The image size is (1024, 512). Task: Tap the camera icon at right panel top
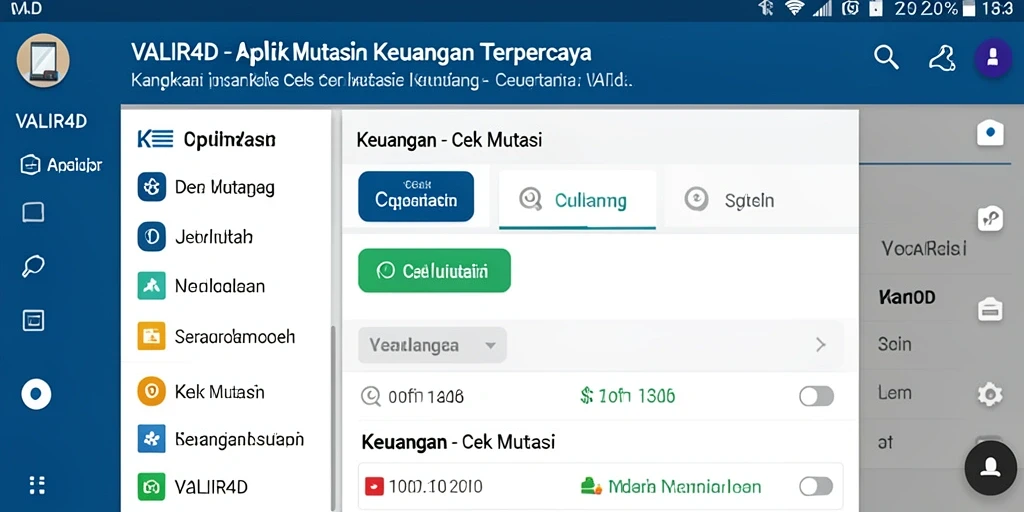990,132
